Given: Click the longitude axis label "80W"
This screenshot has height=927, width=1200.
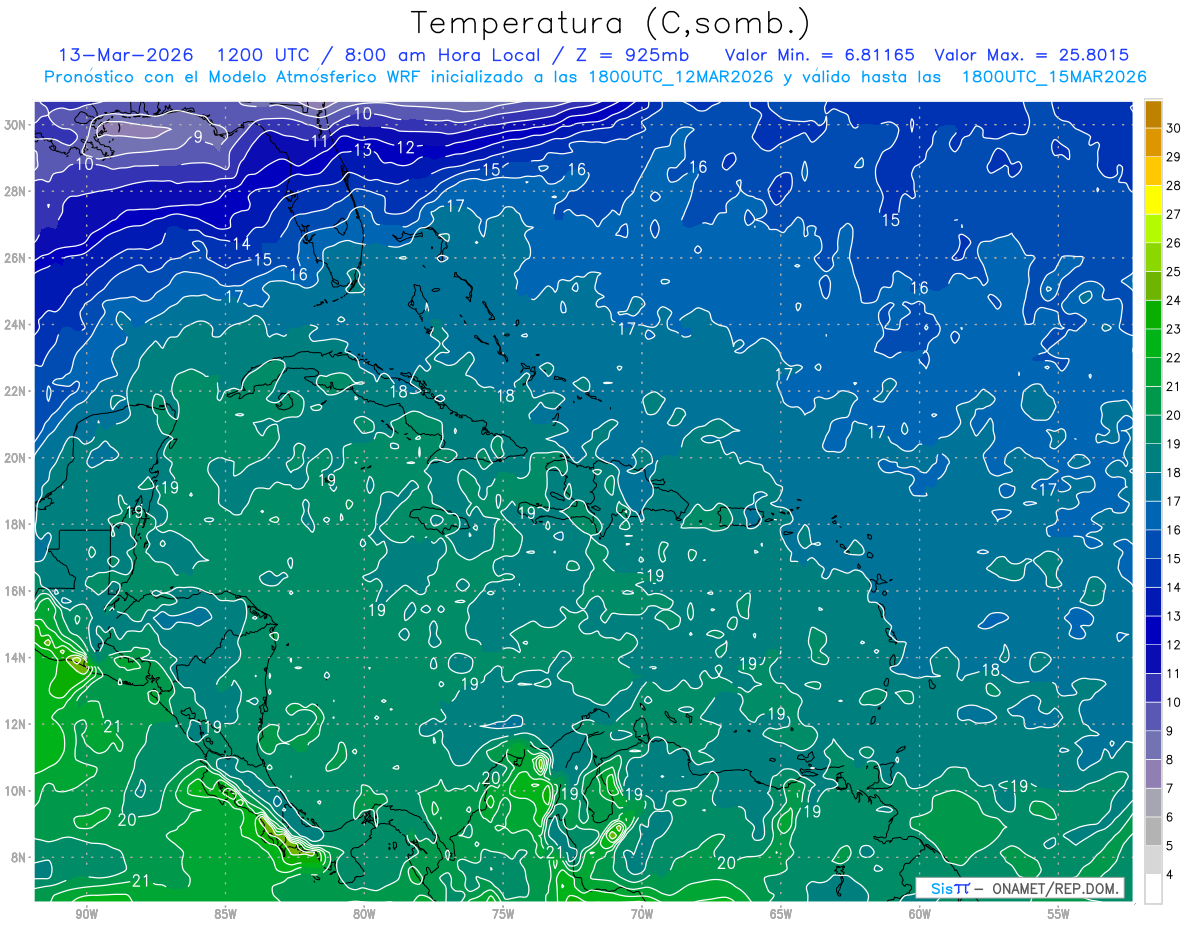Looking at the screenshot, I should coord(364,914).
